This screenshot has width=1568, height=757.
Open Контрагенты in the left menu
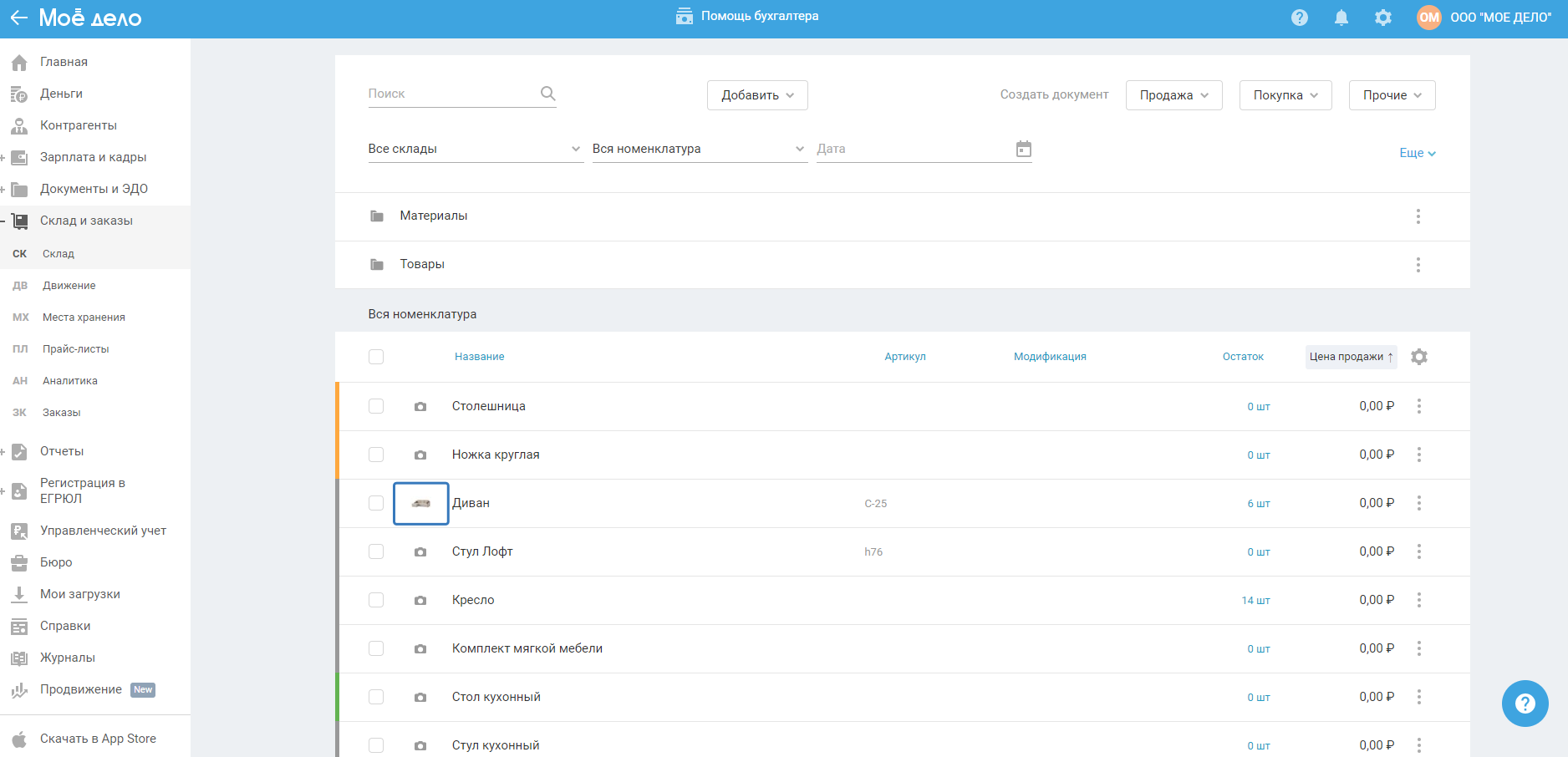79,125
